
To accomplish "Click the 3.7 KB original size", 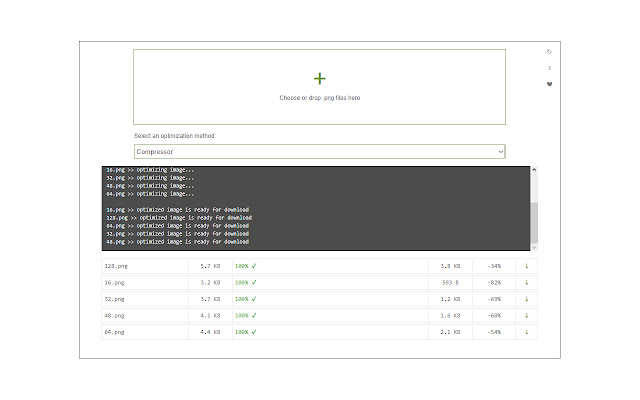I will point(210,299).
